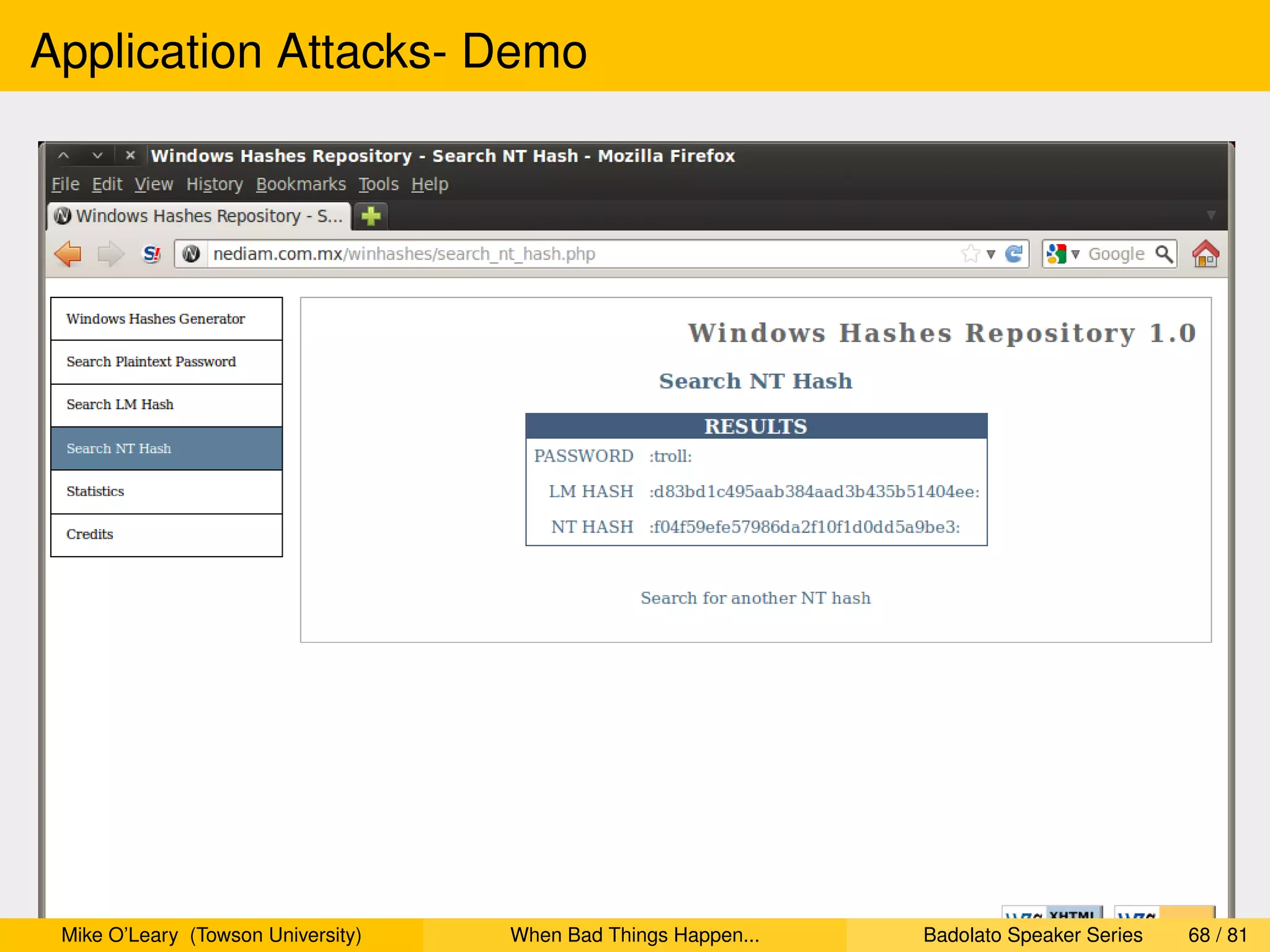Open Search Plaintext Password sidebar link
This screenshot has height=952, width=1270.
tap(166, 362)
